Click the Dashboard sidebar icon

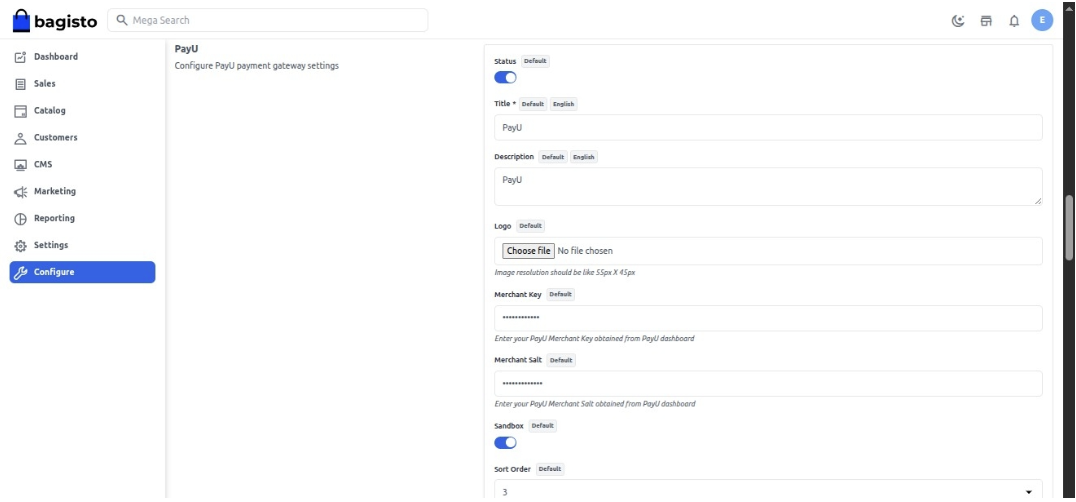click(x=21, y=57)
